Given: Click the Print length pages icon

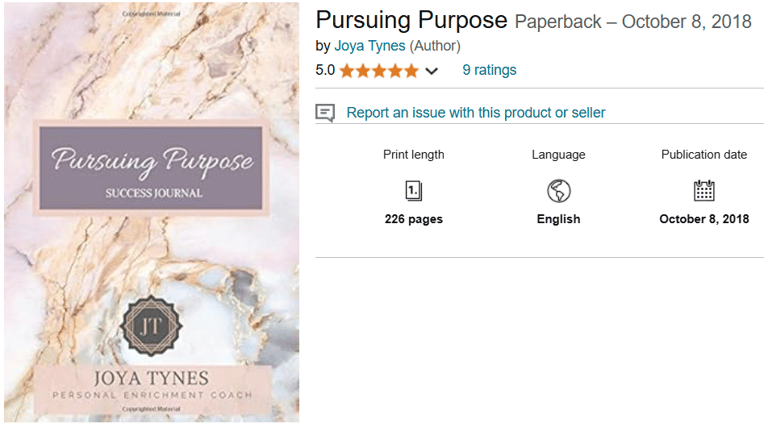Looking at the screenshot, I should point(413,190).
